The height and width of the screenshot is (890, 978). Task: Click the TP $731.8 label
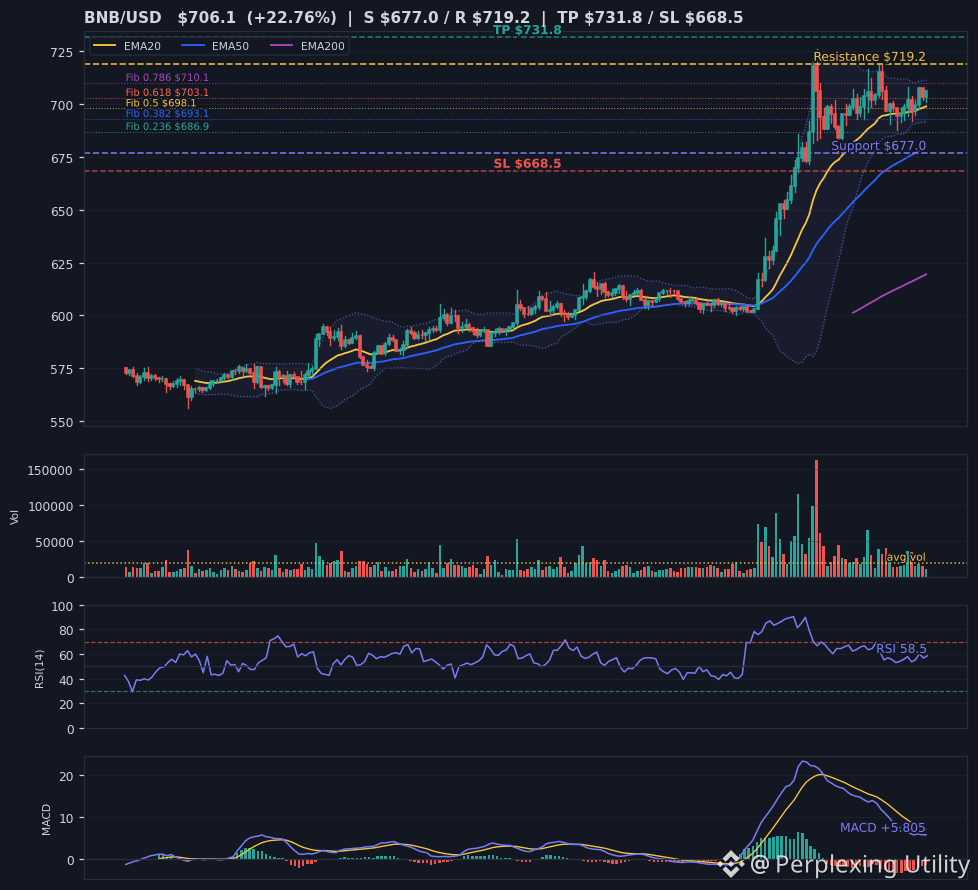click(x=527, y=30)
